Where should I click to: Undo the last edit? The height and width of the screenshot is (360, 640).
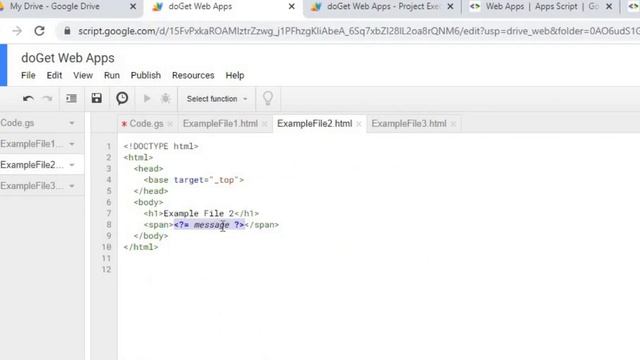point(28,99)
